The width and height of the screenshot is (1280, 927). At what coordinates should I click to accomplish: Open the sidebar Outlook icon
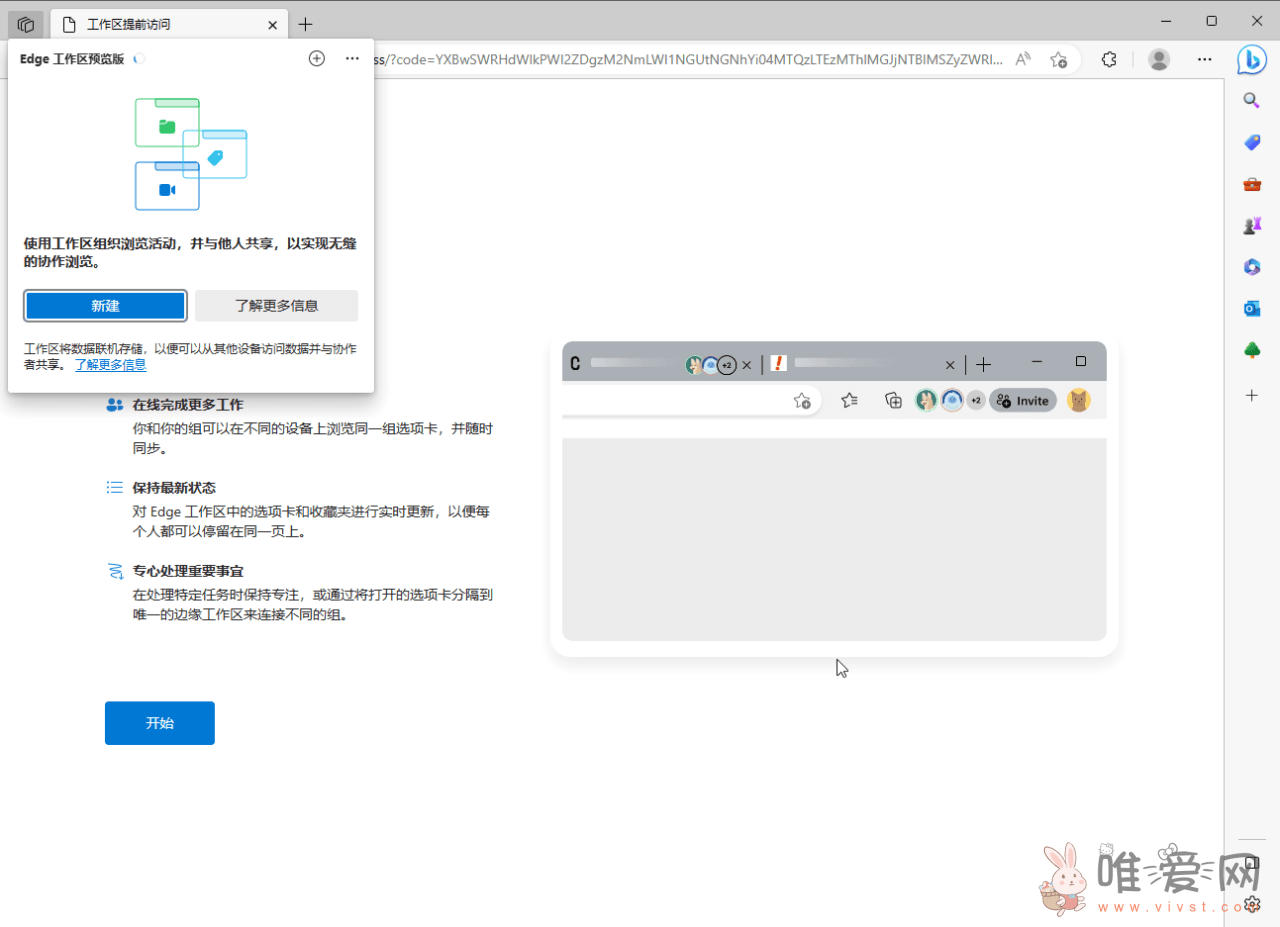(x=1252, y=308)
